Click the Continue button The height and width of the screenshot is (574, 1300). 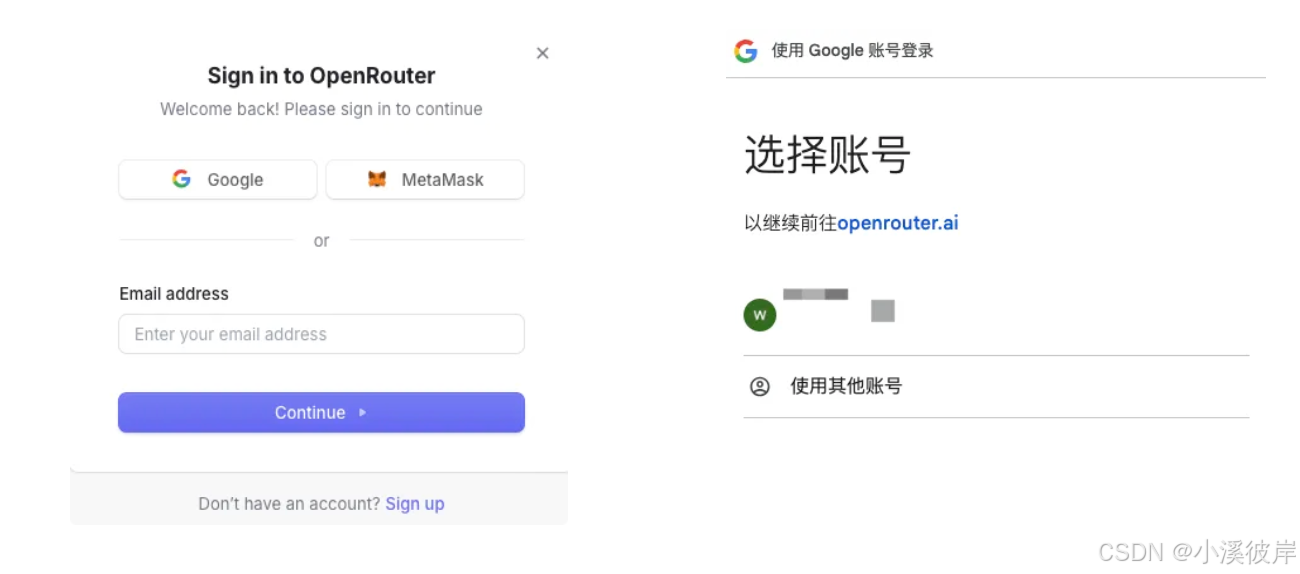pos(321,412)
